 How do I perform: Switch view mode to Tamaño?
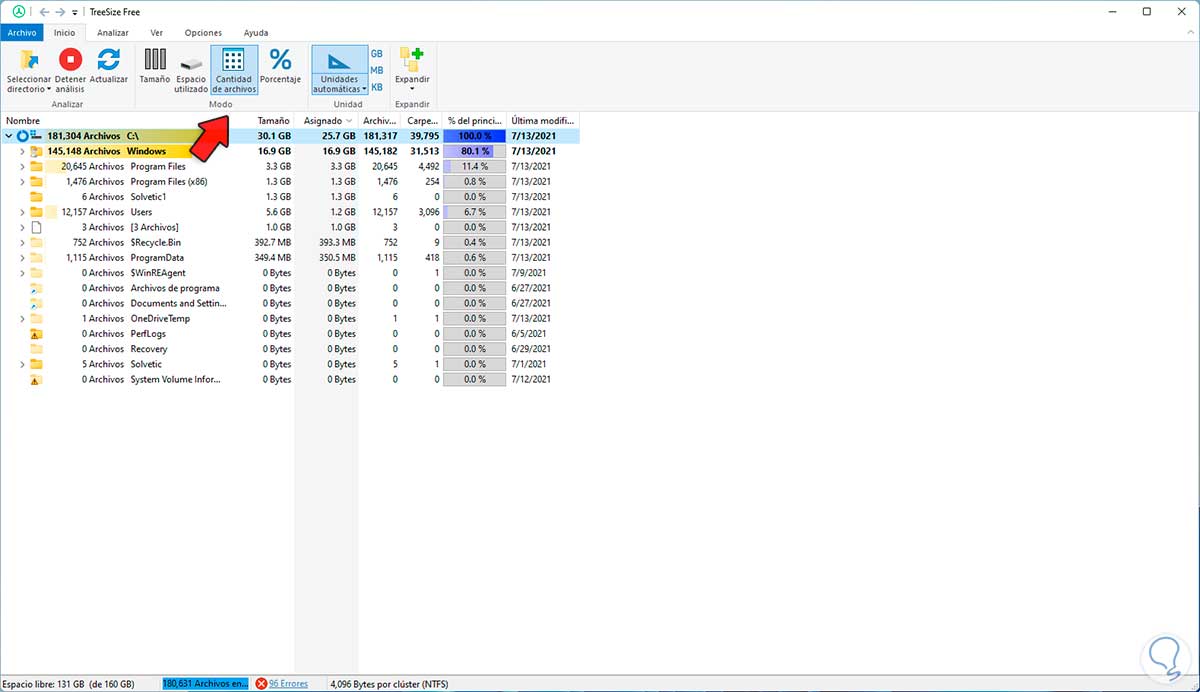155,66
